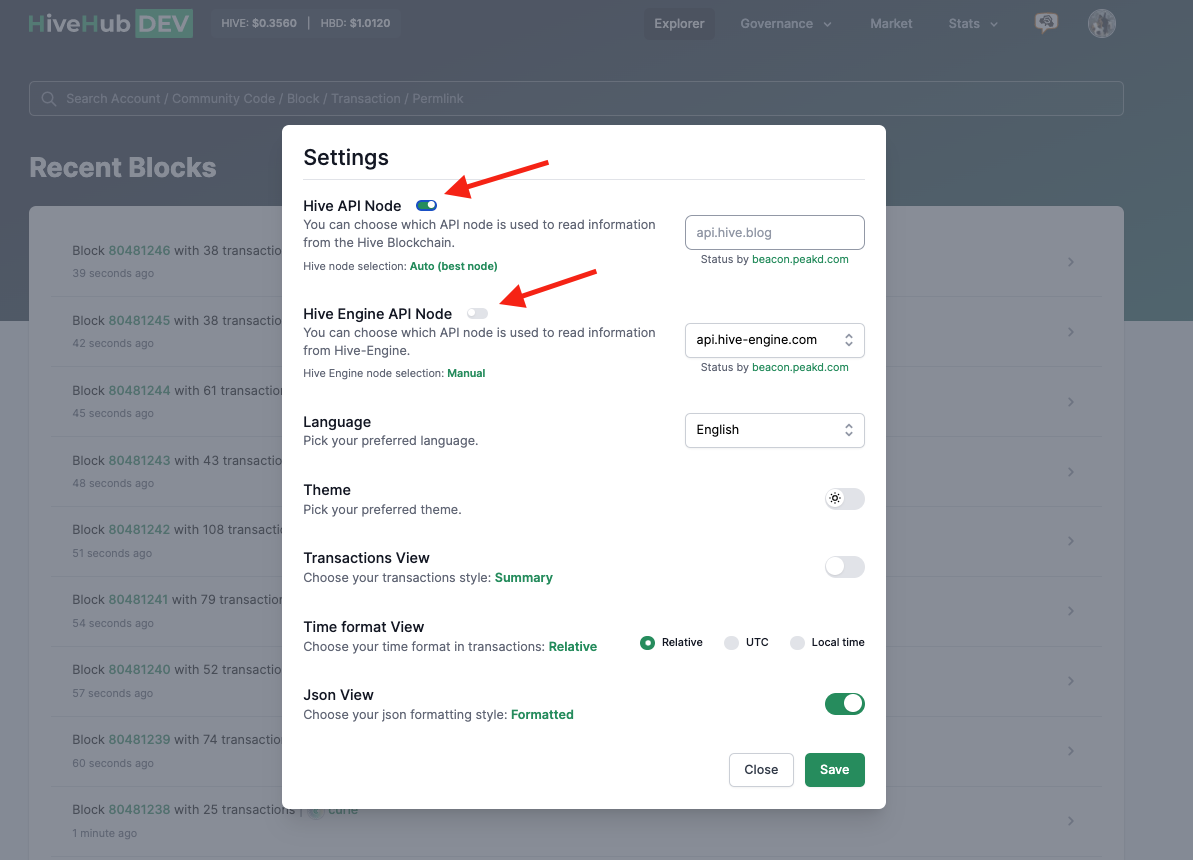Turn off the Json View toggle

[x=845, y=704]
